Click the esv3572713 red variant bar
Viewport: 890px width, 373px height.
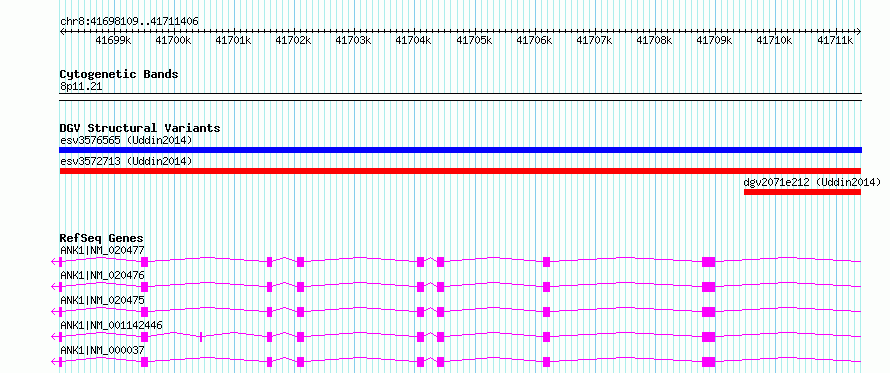460,171
